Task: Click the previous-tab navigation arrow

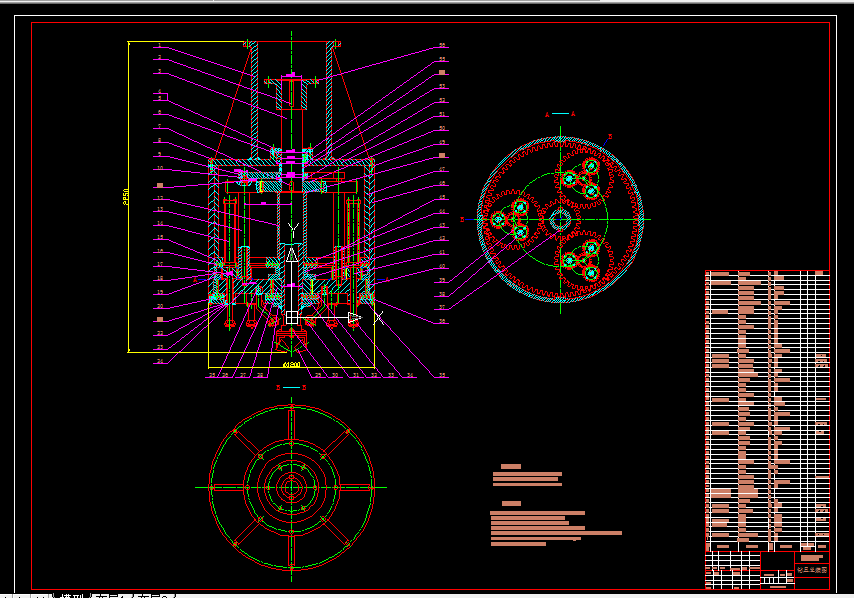Action: click(x=17, y=595)
